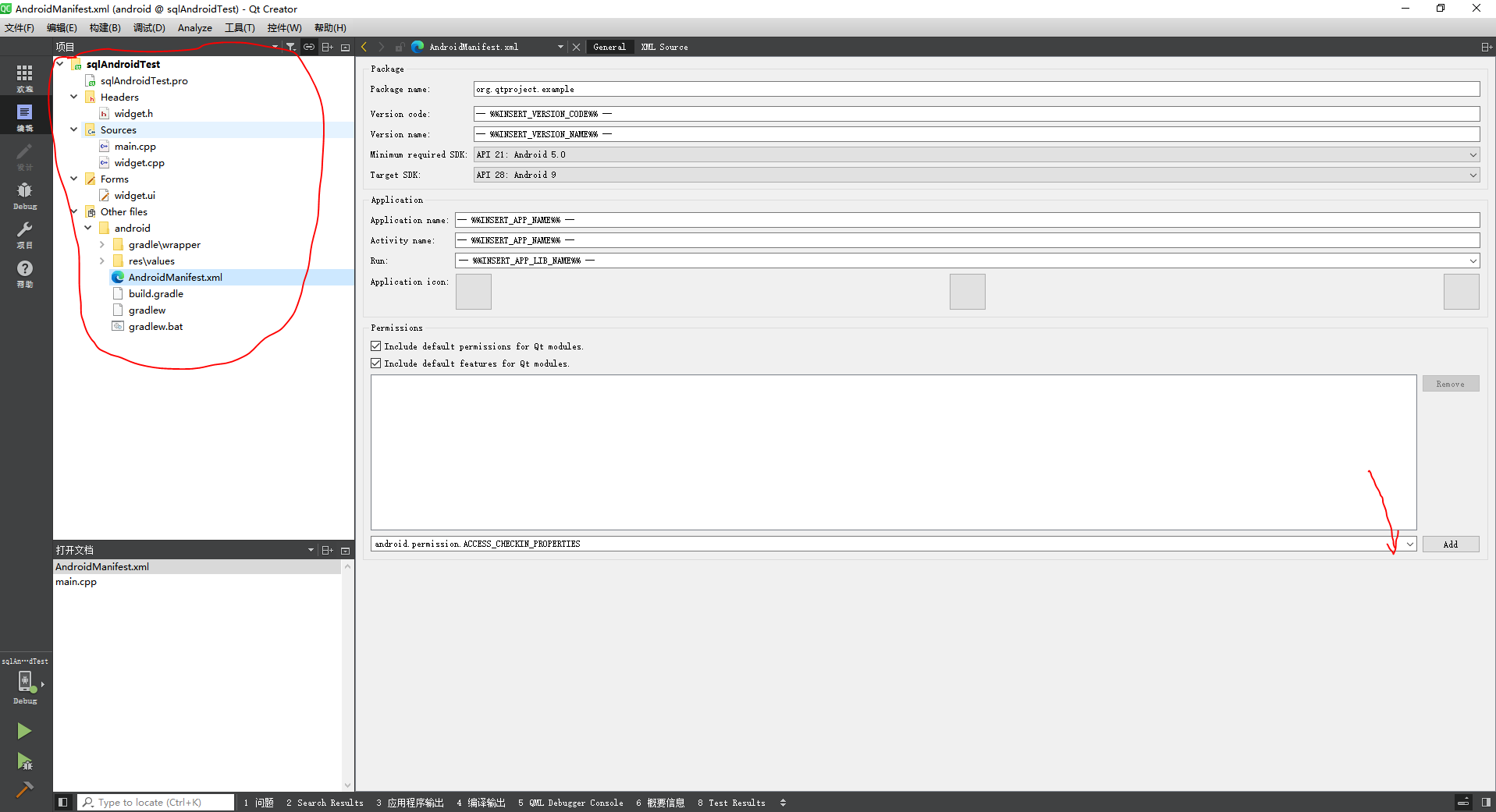Collapse the Headers folder
Viewport: 1496px width, 812px height.
[74, 97]
